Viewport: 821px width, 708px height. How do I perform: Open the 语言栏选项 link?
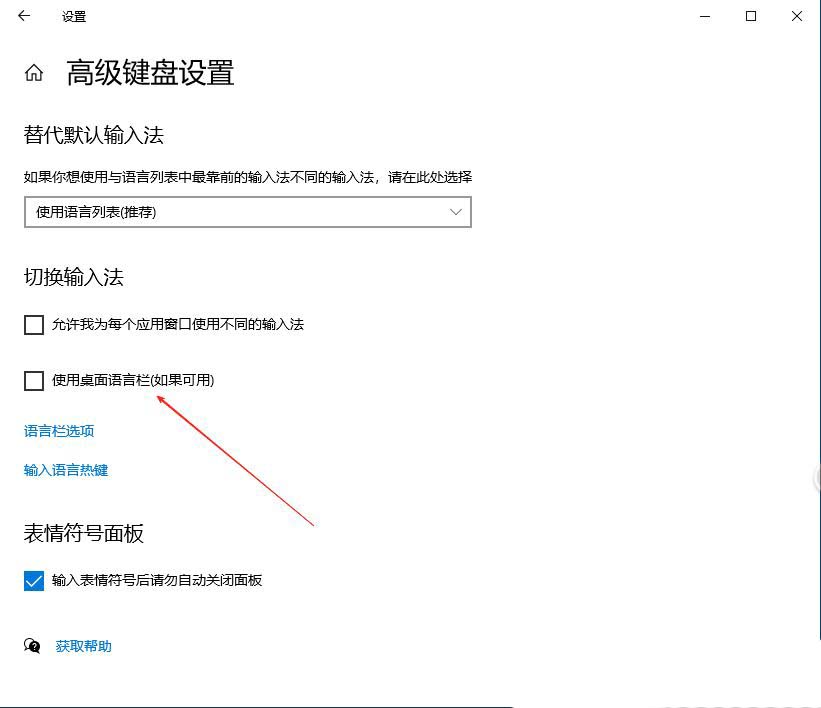pos(59,431)
